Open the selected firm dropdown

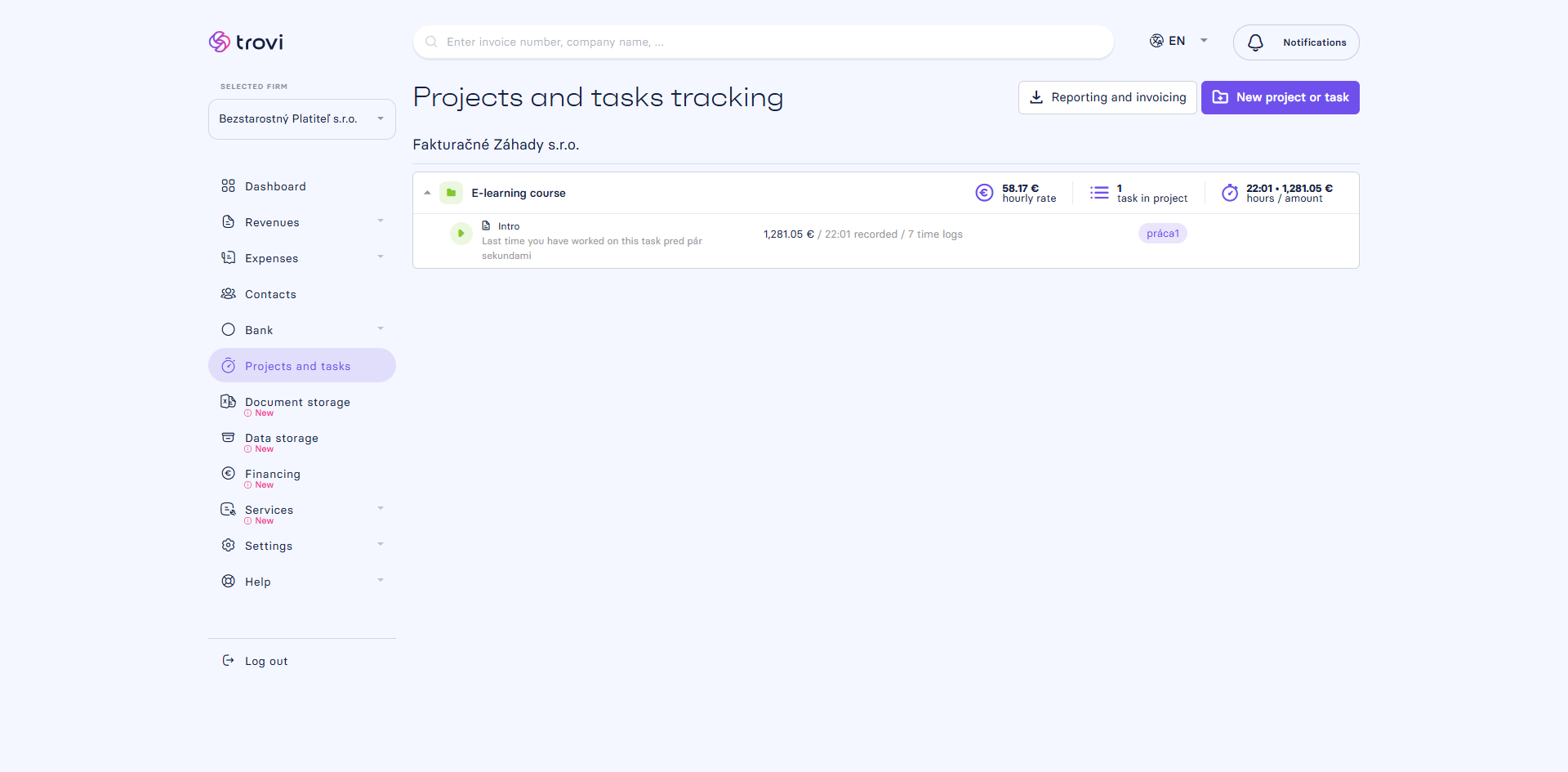(302, 119)
